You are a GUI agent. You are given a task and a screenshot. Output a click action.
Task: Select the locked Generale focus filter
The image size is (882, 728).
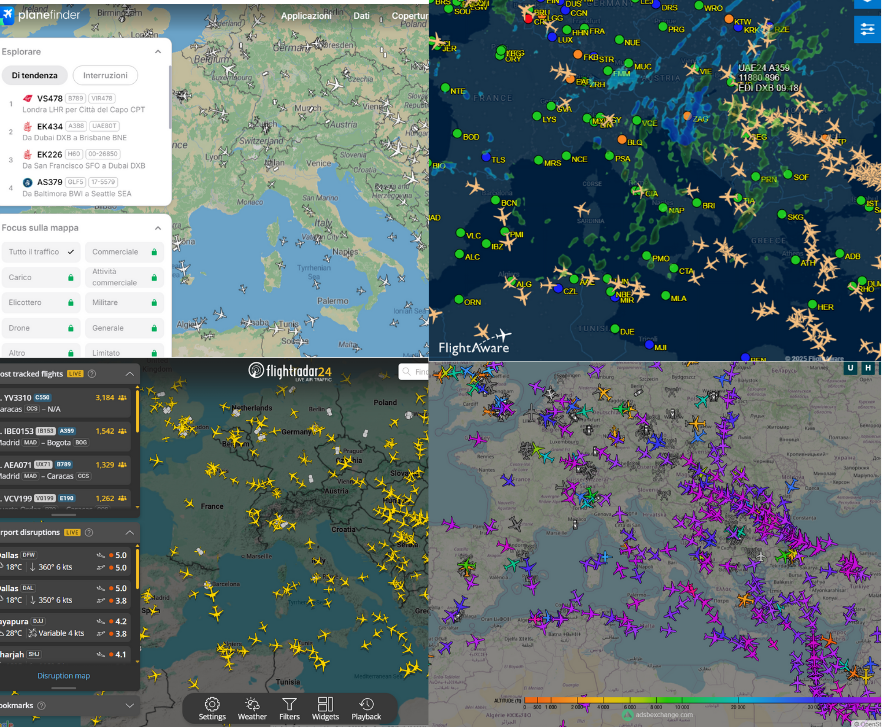click(124, 328)
